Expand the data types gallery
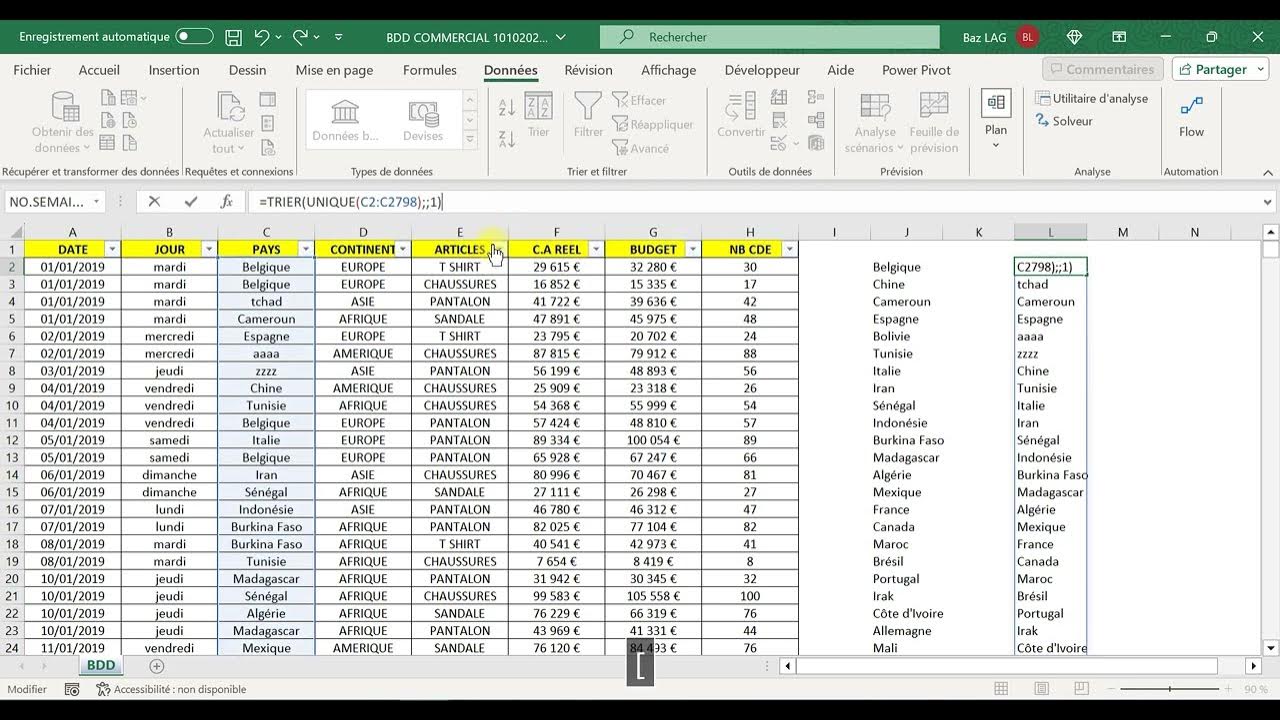 pos(469,139)
